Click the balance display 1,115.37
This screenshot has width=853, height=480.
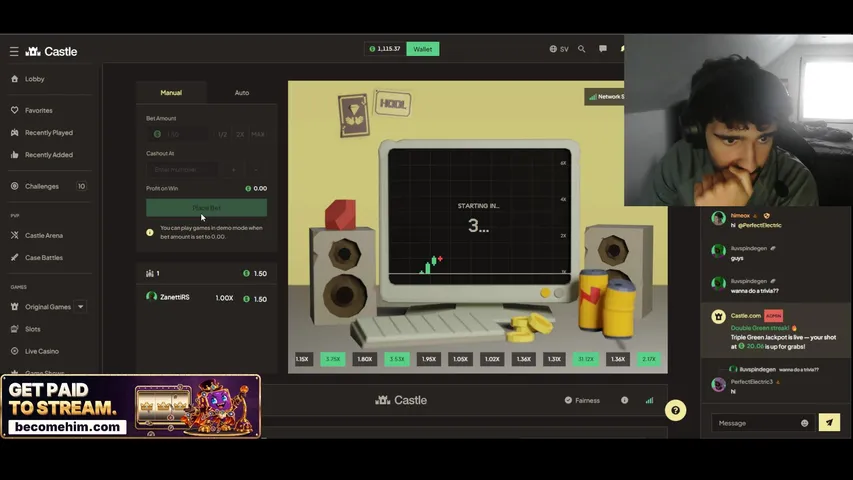(x=385, y=49)
